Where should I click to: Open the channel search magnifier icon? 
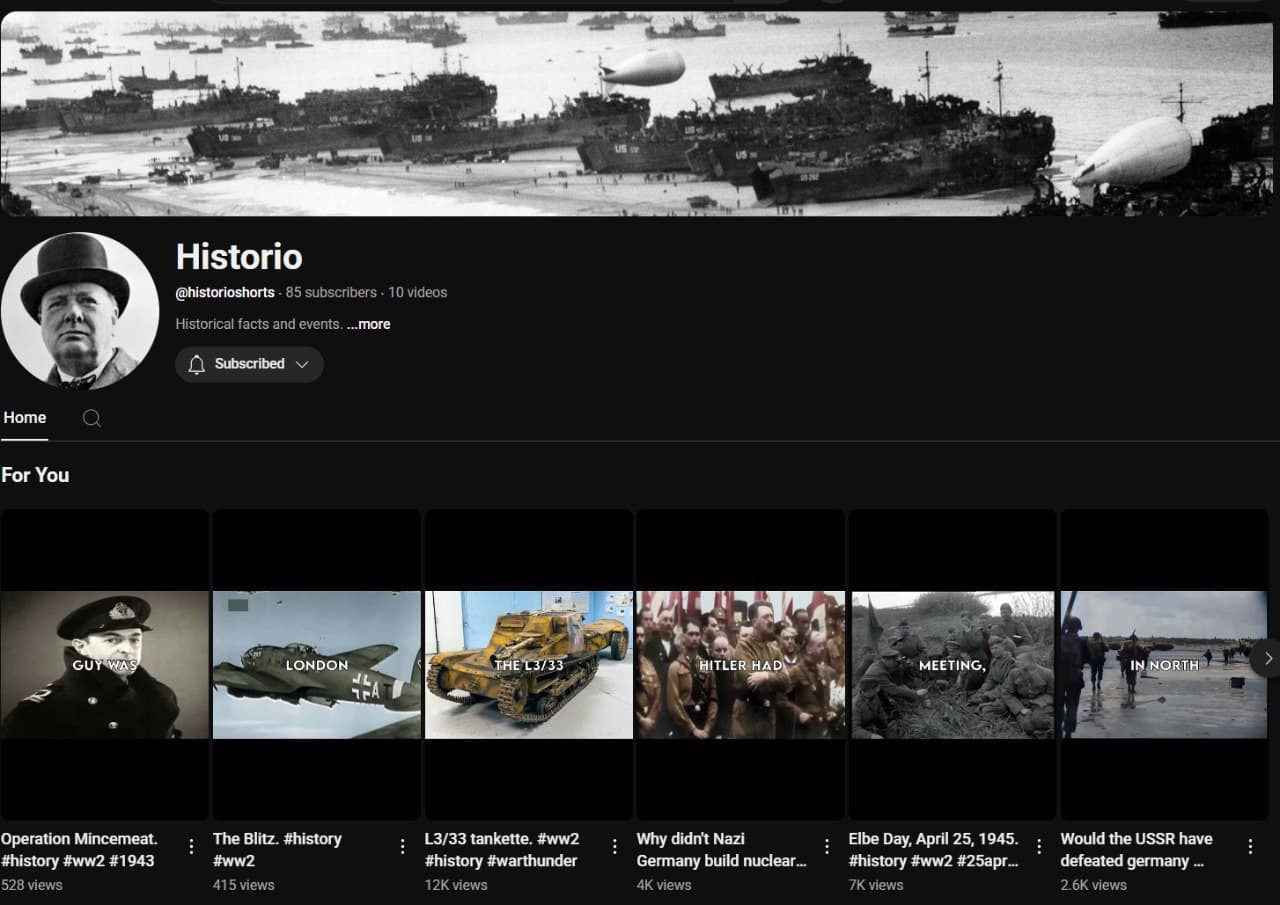tap(92, 418)
